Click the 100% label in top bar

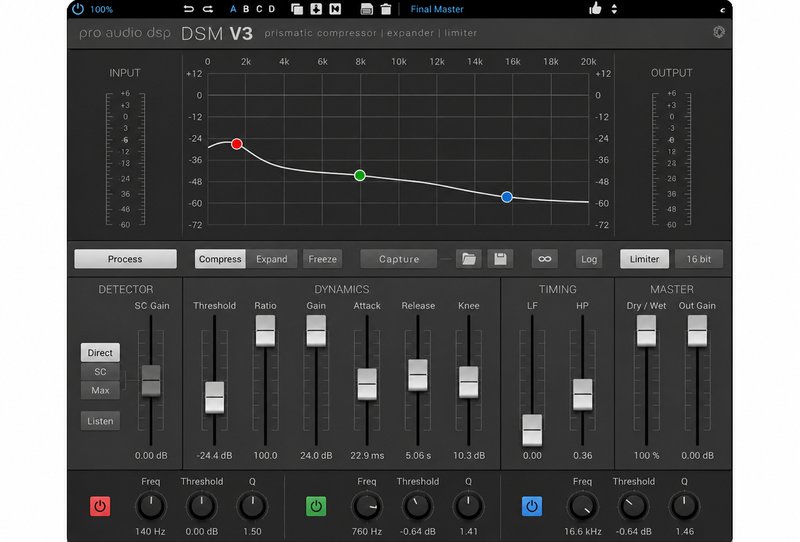102,9
